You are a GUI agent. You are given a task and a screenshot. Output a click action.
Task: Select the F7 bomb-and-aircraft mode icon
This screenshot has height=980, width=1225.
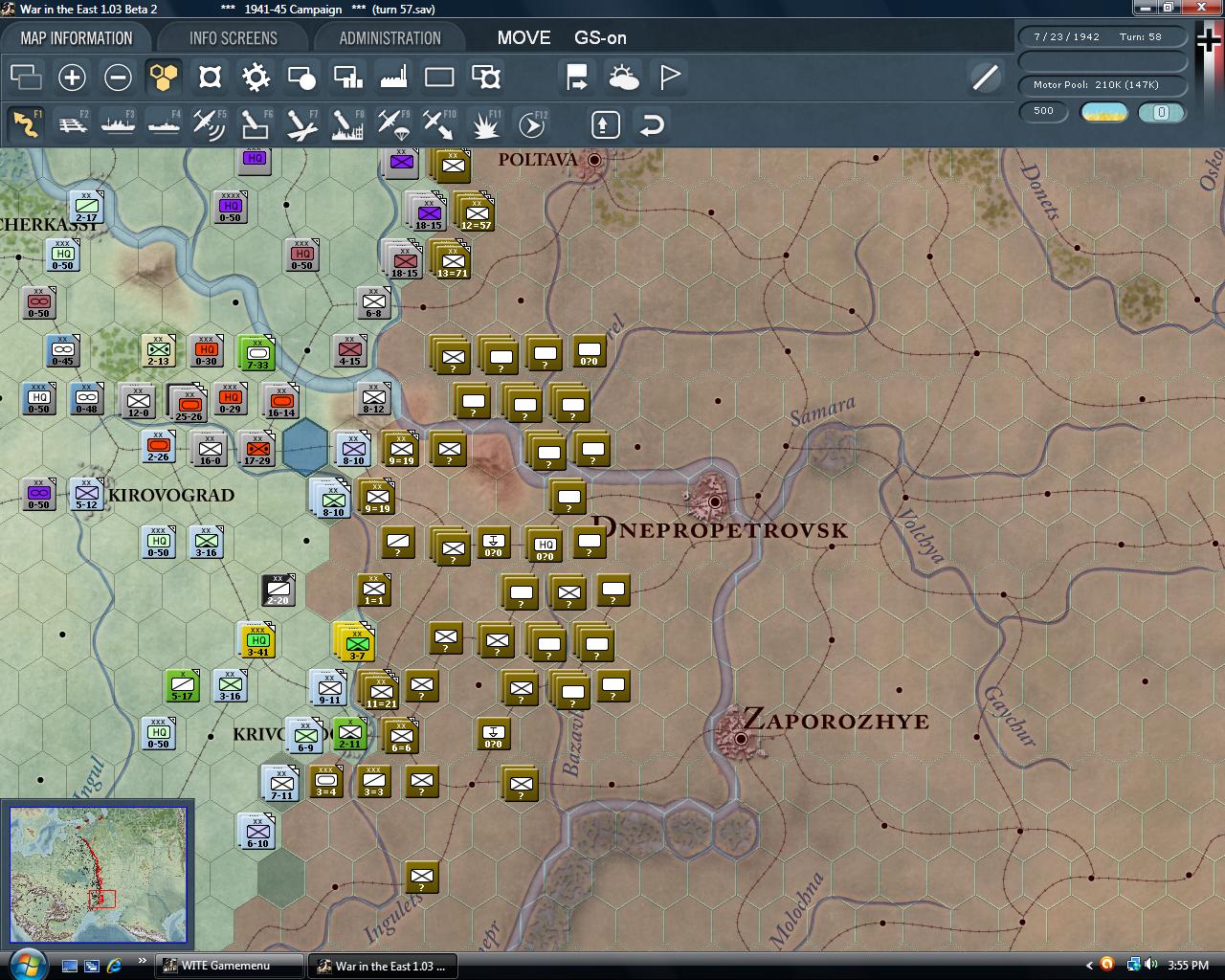301,124
